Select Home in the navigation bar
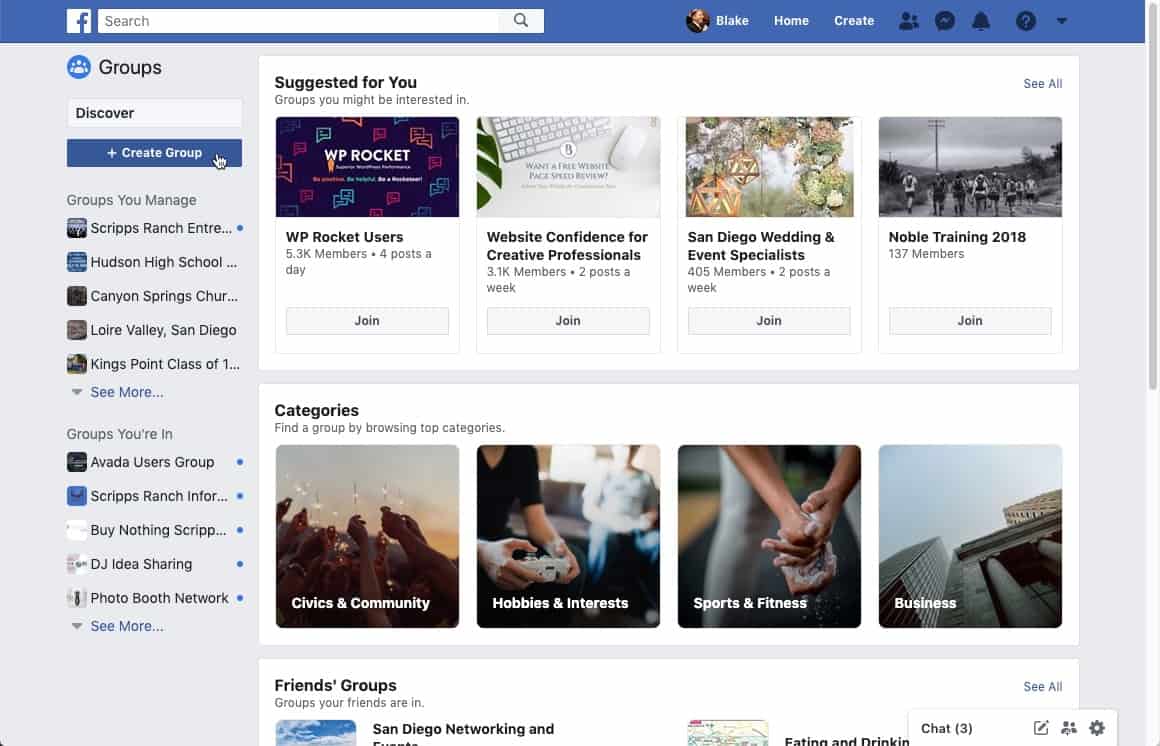Image resolution: width=1160 pixels, height=746 pixels. click(791, 20)
